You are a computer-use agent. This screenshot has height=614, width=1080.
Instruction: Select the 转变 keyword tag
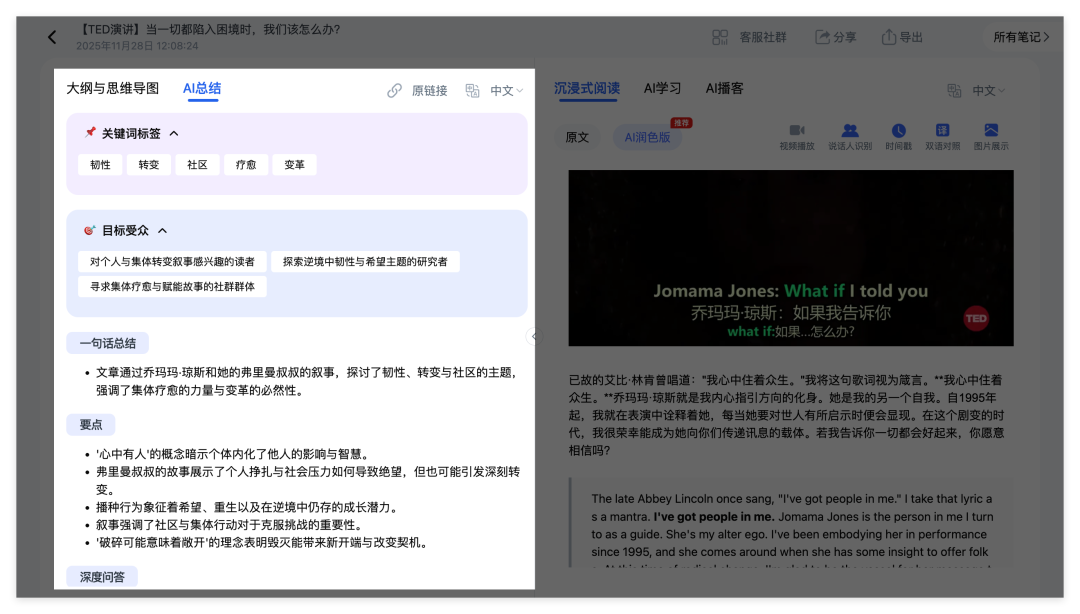(149, 165)
